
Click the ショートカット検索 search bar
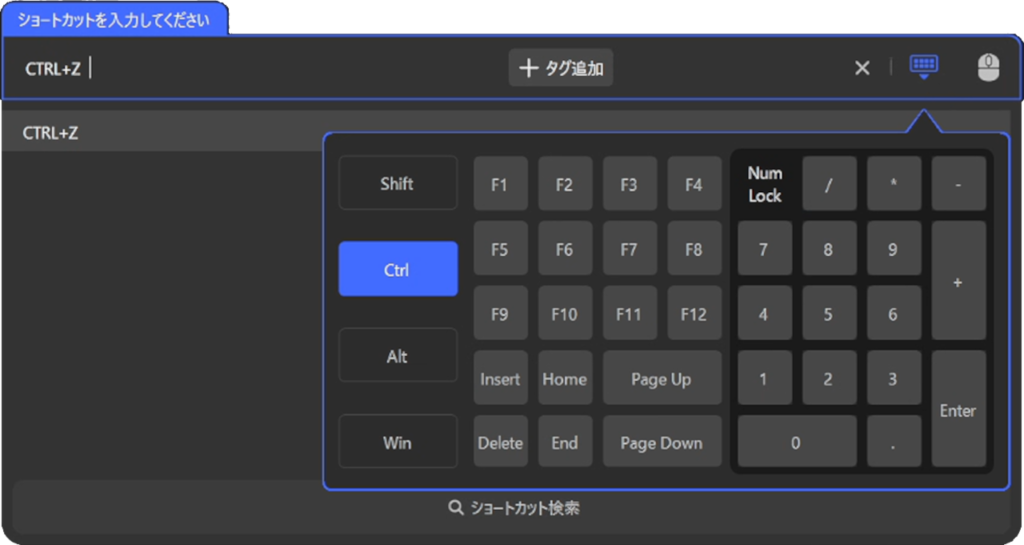pyautogui.click(x=512, y=508)
